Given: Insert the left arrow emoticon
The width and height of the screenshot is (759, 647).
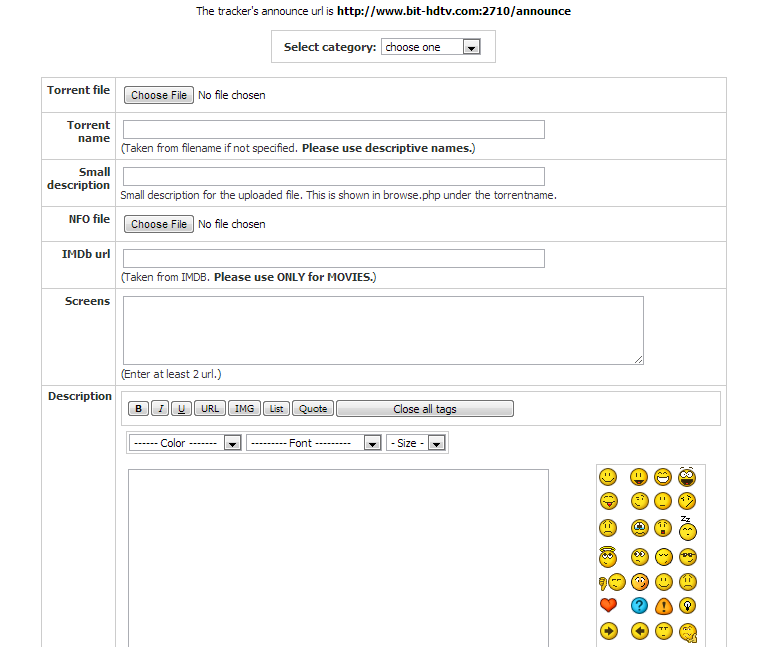Looking at the screenshot, I should [639, 631].
